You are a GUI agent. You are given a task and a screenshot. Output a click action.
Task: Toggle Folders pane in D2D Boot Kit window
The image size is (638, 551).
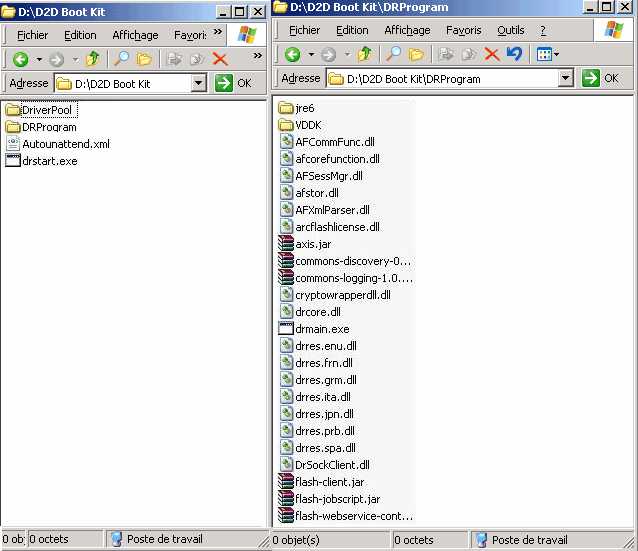[x=143, y=59]
